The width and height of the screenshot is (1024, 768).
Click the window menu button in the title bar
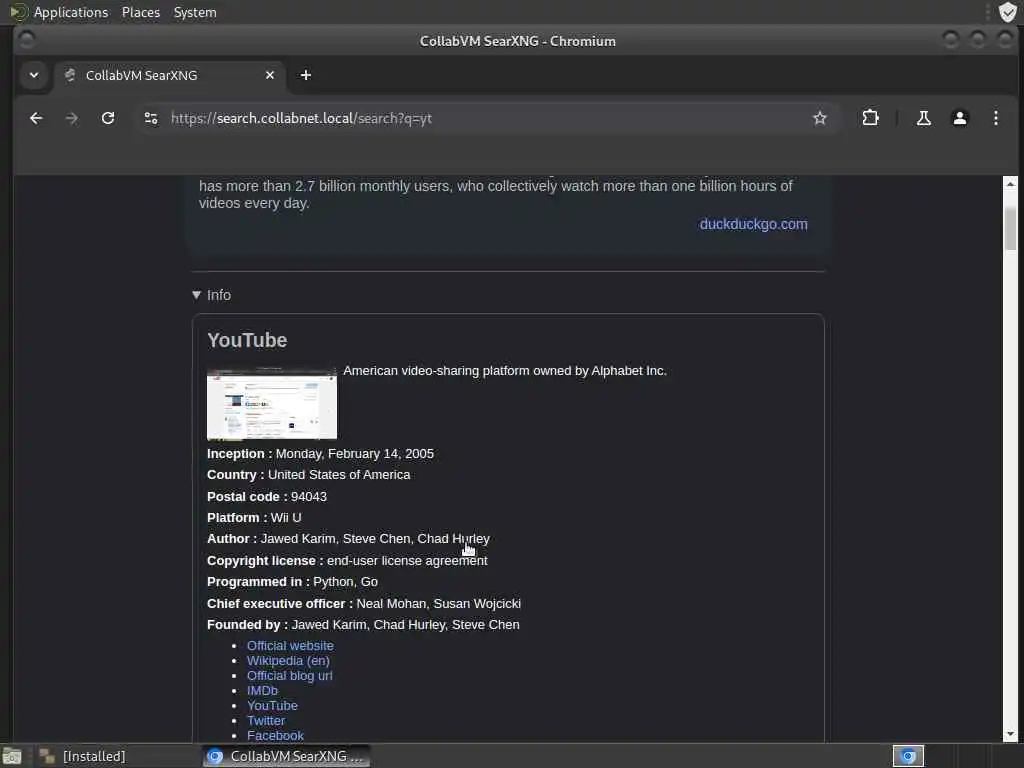27,40
